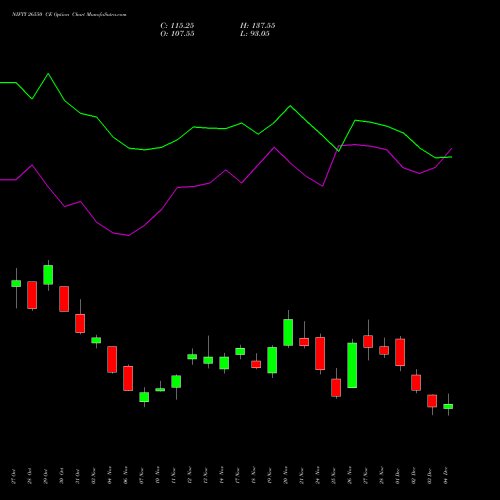Click the 01 Dec date label
This screenshot has height=500, width=500.
(398, 476)
